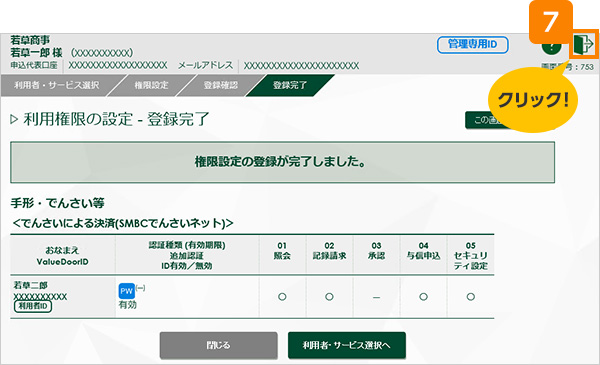Click the logout door icon
This screenshot has width=600, height=365.
(x=584, y=44)
